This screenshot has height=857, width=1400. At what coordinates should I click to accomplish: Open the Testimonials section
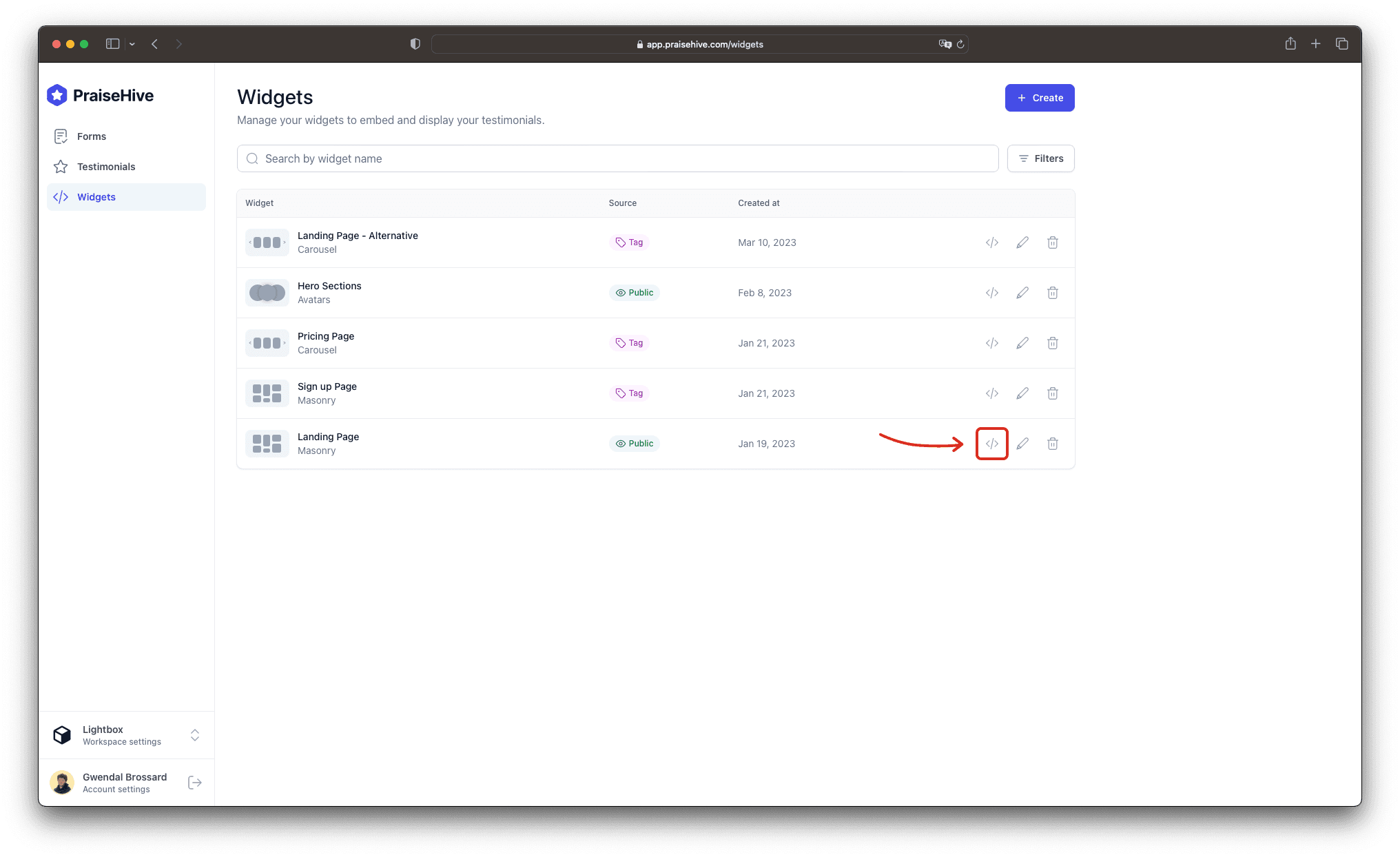tap(106, 166)
